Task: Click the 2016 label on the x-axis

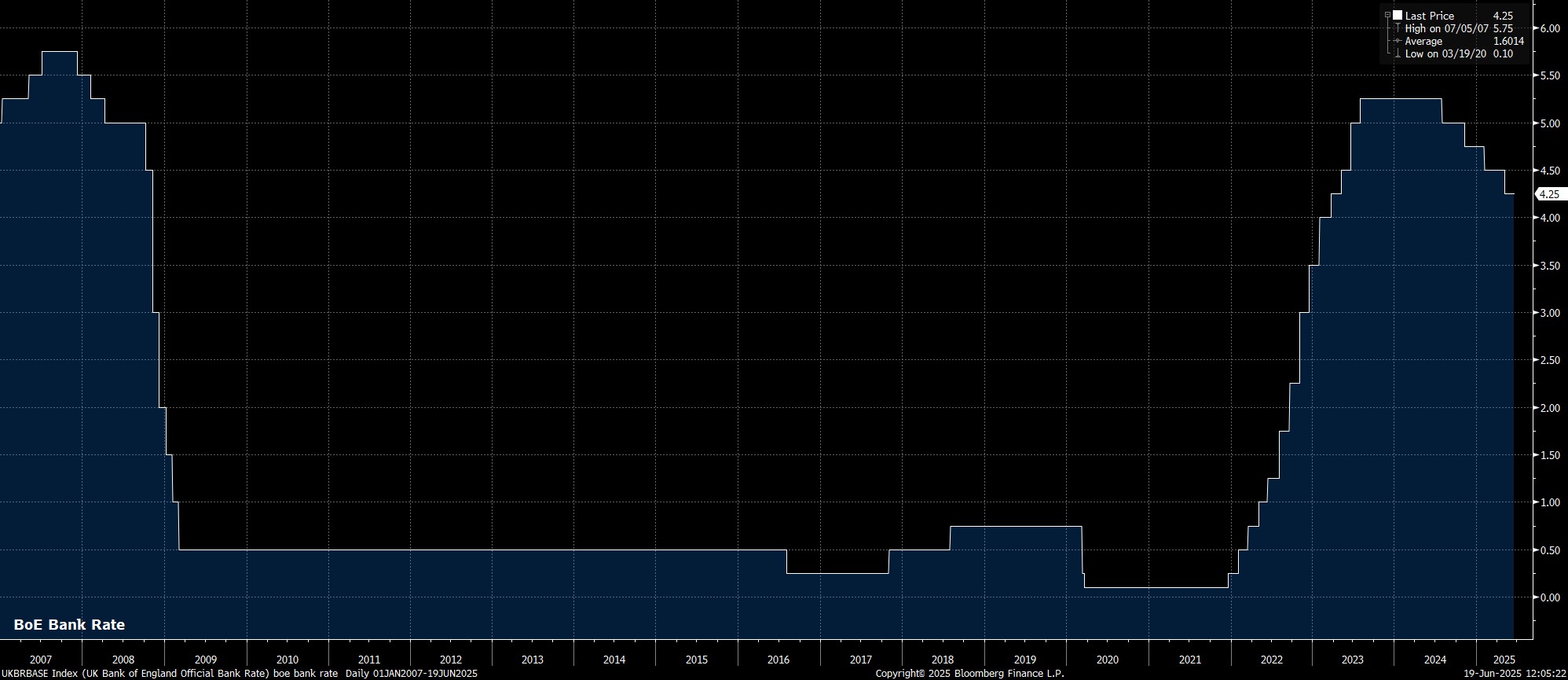Action: click(779, 660)
